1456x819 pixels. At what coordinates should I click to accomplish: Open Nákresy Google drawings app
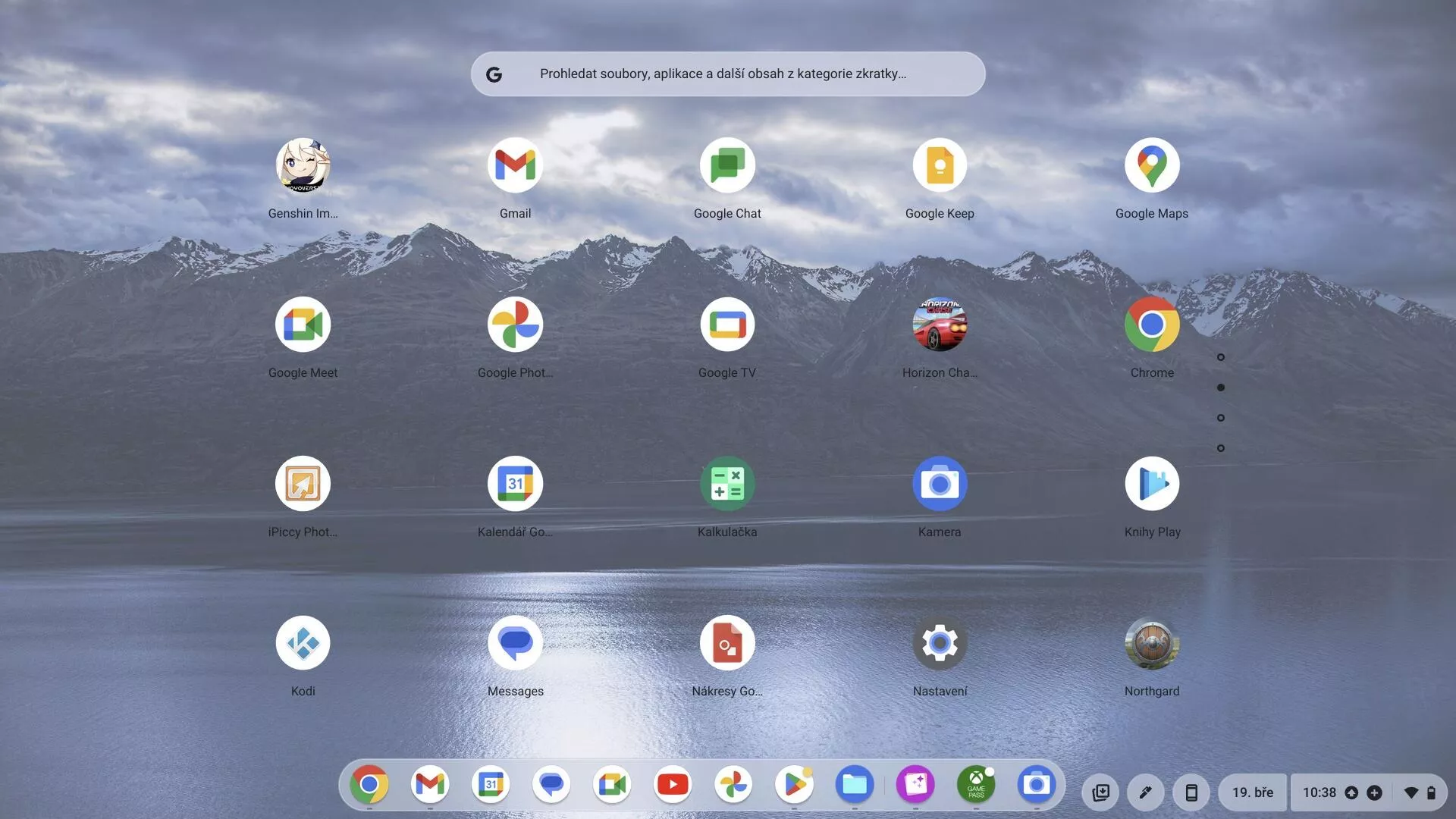pyautogui.click(x=727, y=643)
